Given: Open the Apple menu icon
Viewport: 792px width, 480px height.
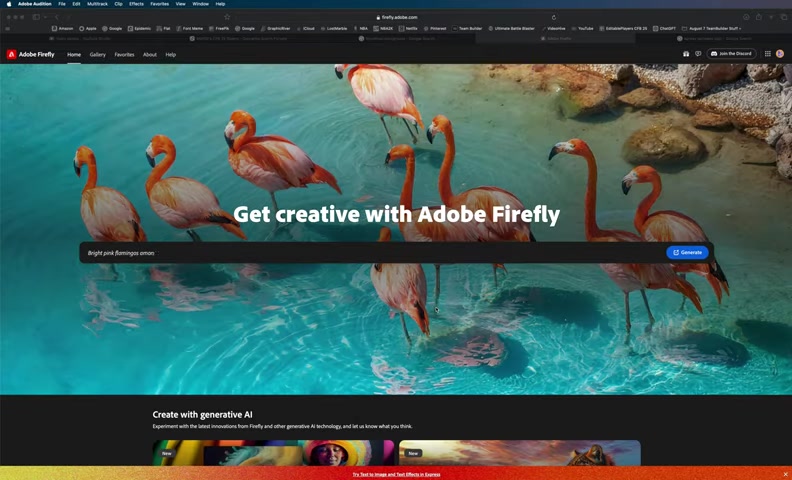Looking at the screenshot, I should tap(9, 4).
